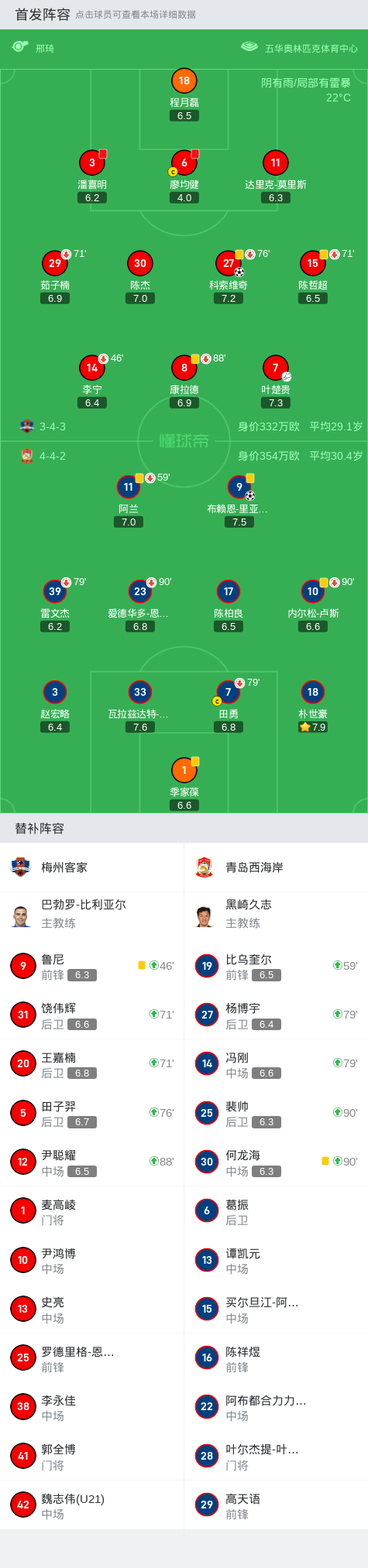Click stadium icon next to 五华奥林匹克体育中心
The height and width of the screenshot is (1568, 368).
click(249, 46)
